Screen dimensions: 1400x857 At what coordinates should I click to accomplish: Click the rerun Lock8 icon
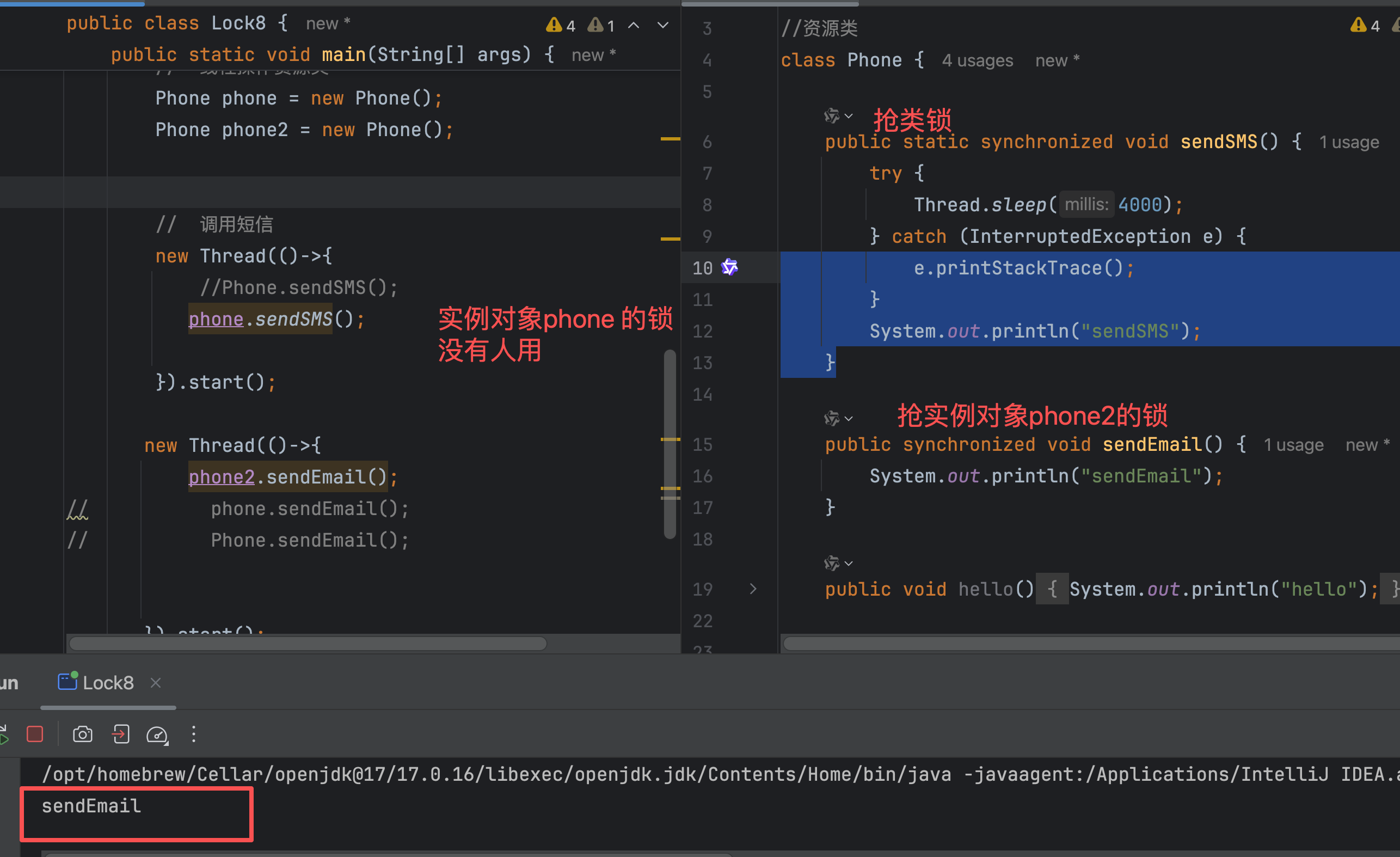click(3, 734)
